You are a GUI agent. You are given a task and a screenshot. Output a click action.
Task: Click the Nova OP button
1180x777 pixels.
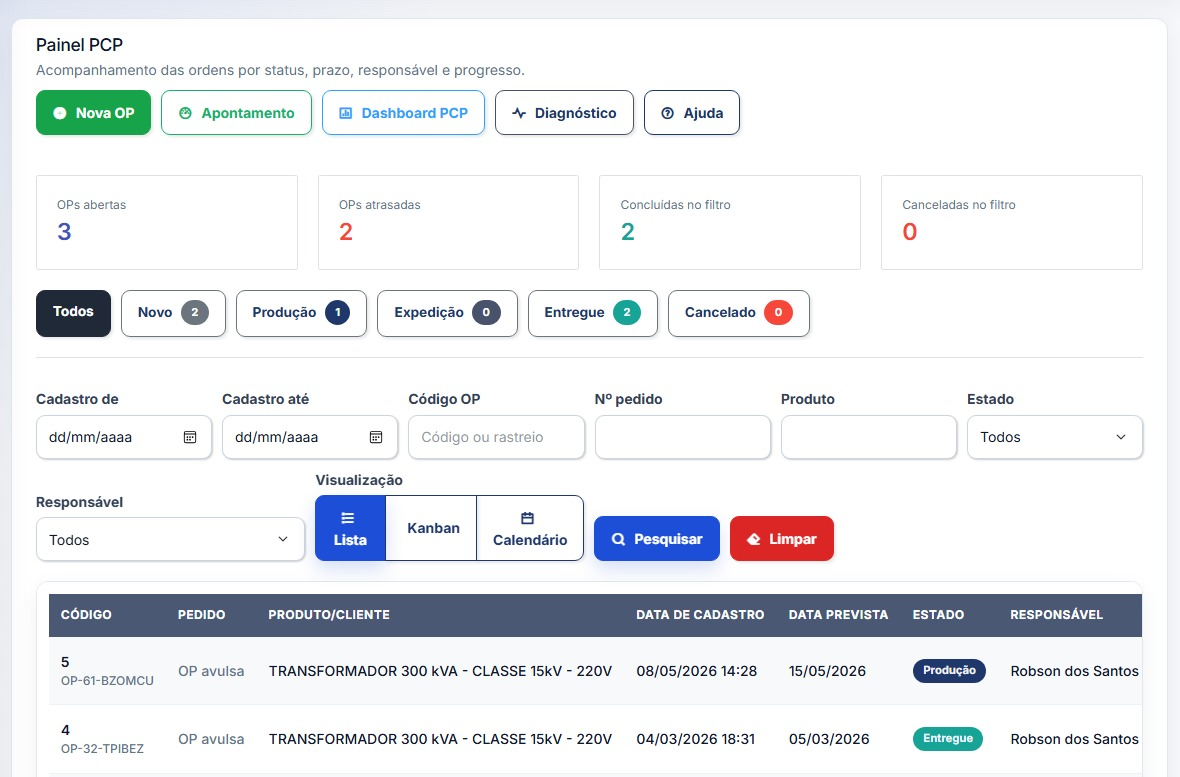[x=93, y=113]
